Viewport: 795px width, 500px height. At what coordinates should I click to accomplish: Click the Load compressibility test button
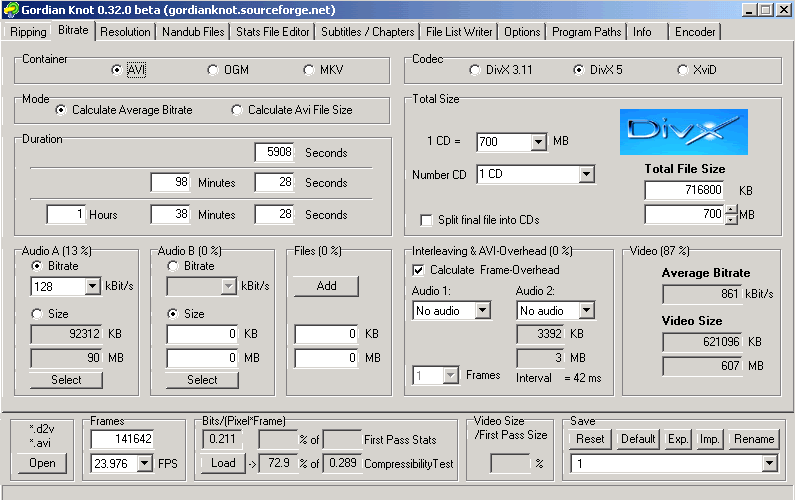(x=223, y=463)
